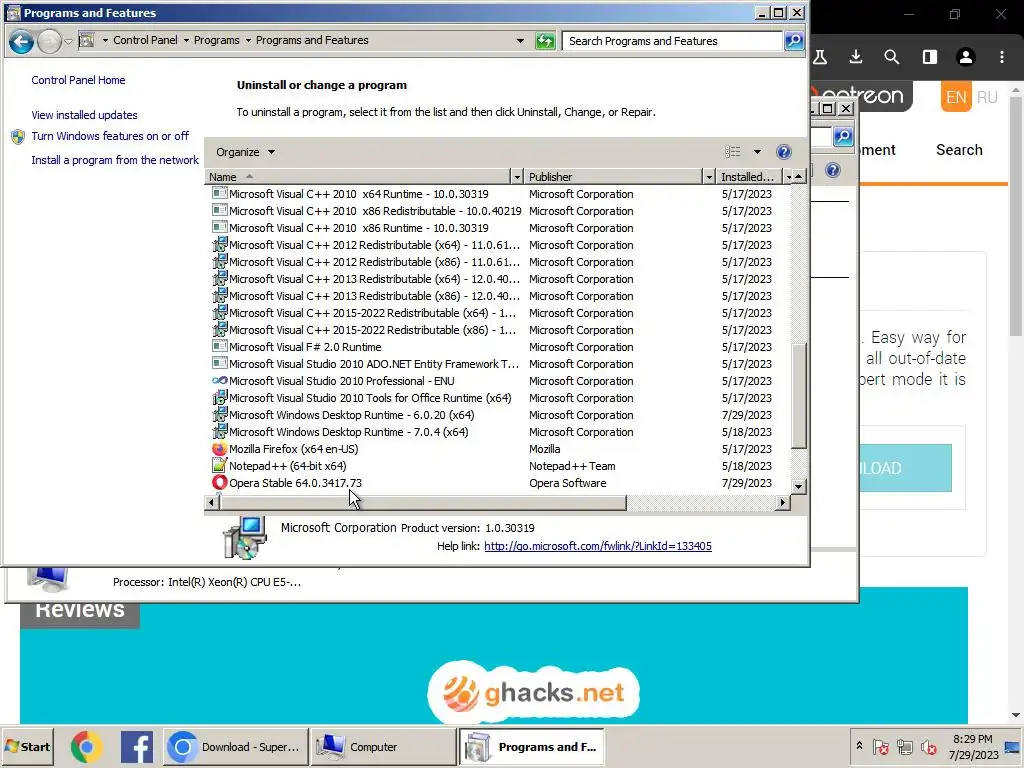The height and width of the screenshot is (768, 1024).
Task: Click help icon in the Computer window behind
Action: pos(833,170)
